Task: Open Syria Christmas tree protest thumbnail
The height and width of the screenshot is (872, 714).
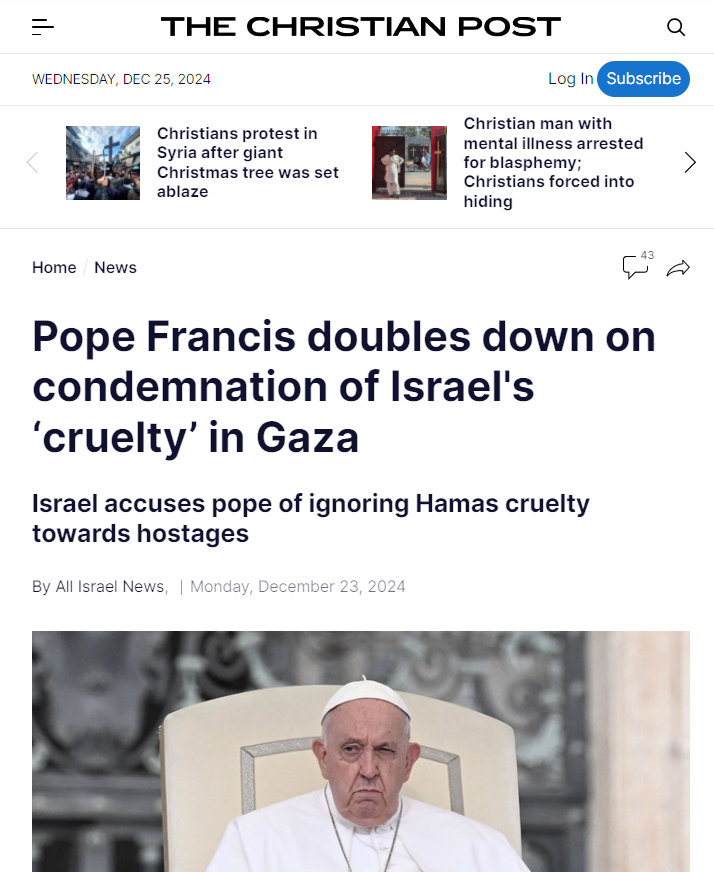Action: [x=103, y=163]
